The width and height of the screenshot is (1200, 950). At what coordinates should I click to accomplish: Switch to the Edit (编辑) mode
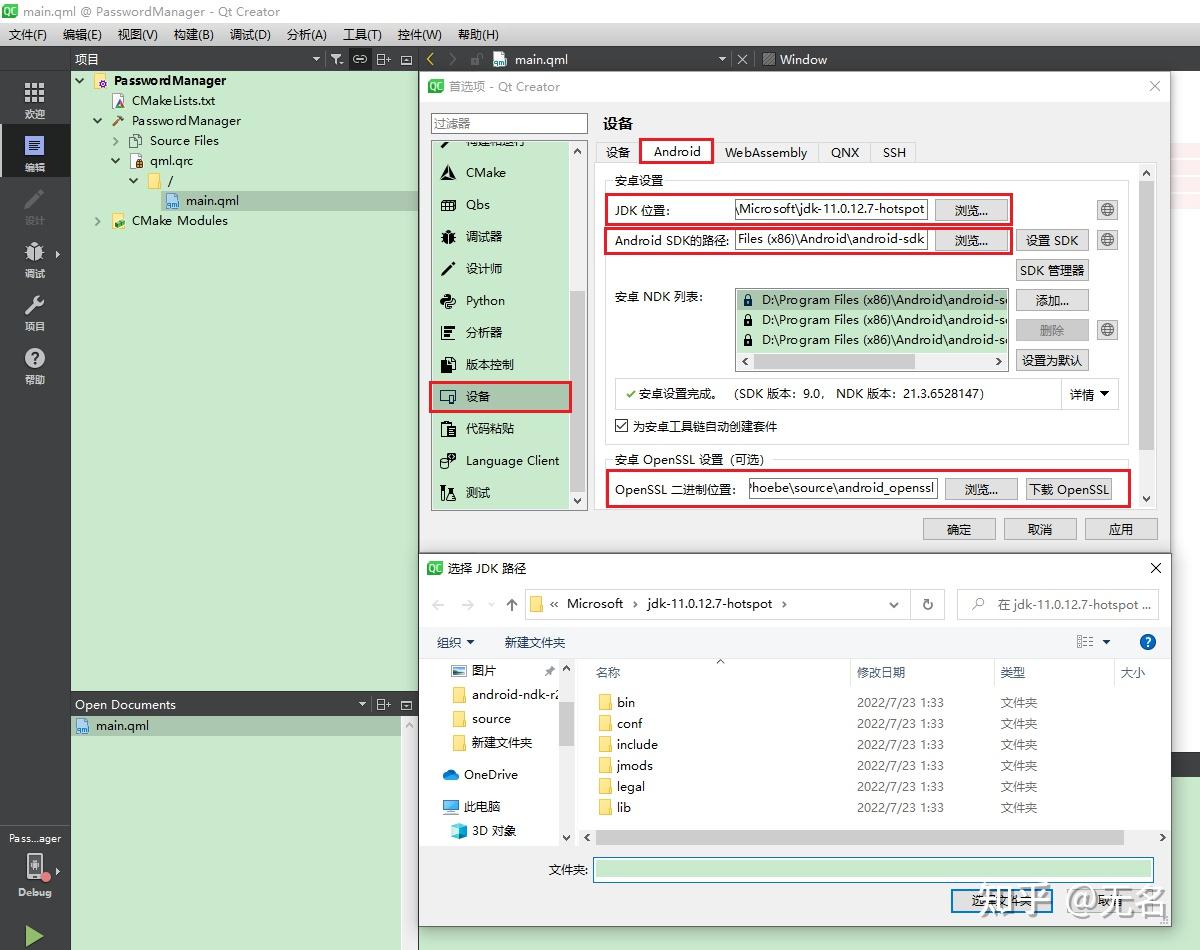[x=35, y=153]
